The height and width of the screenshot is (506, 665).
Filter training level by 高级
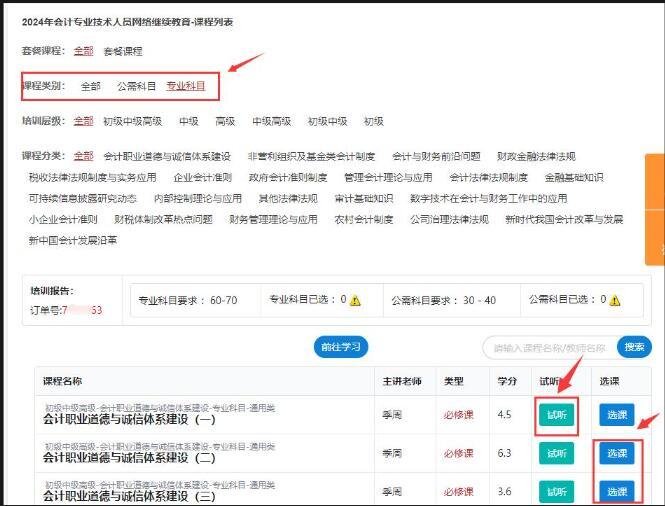click(225, 121)
